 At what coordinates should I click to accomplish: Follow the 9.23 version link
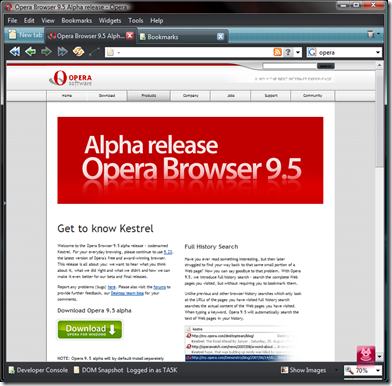point(168,252)
